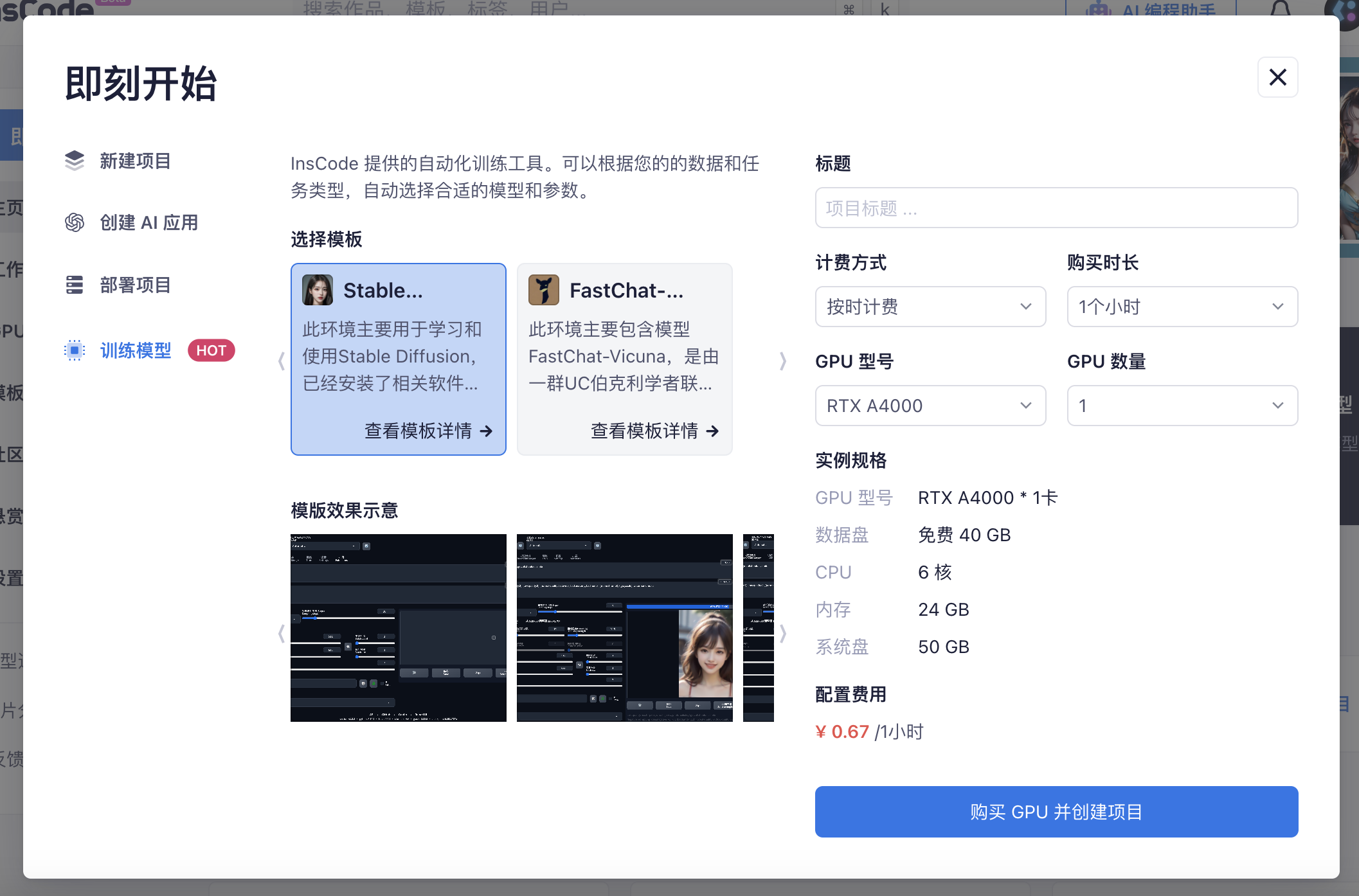Show next preview image with right arrow

pyautogui.click(x=782, y=634)
